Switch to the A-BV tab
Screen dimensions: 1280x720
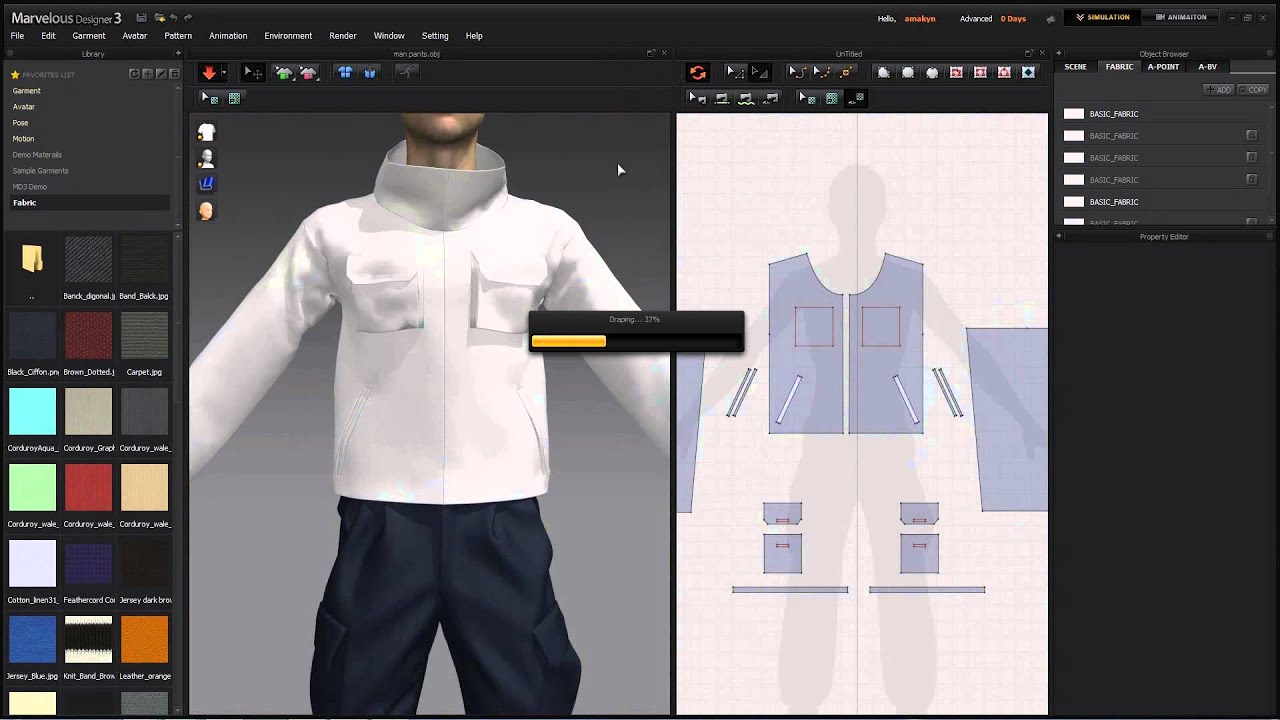(x=1208, y=67)
